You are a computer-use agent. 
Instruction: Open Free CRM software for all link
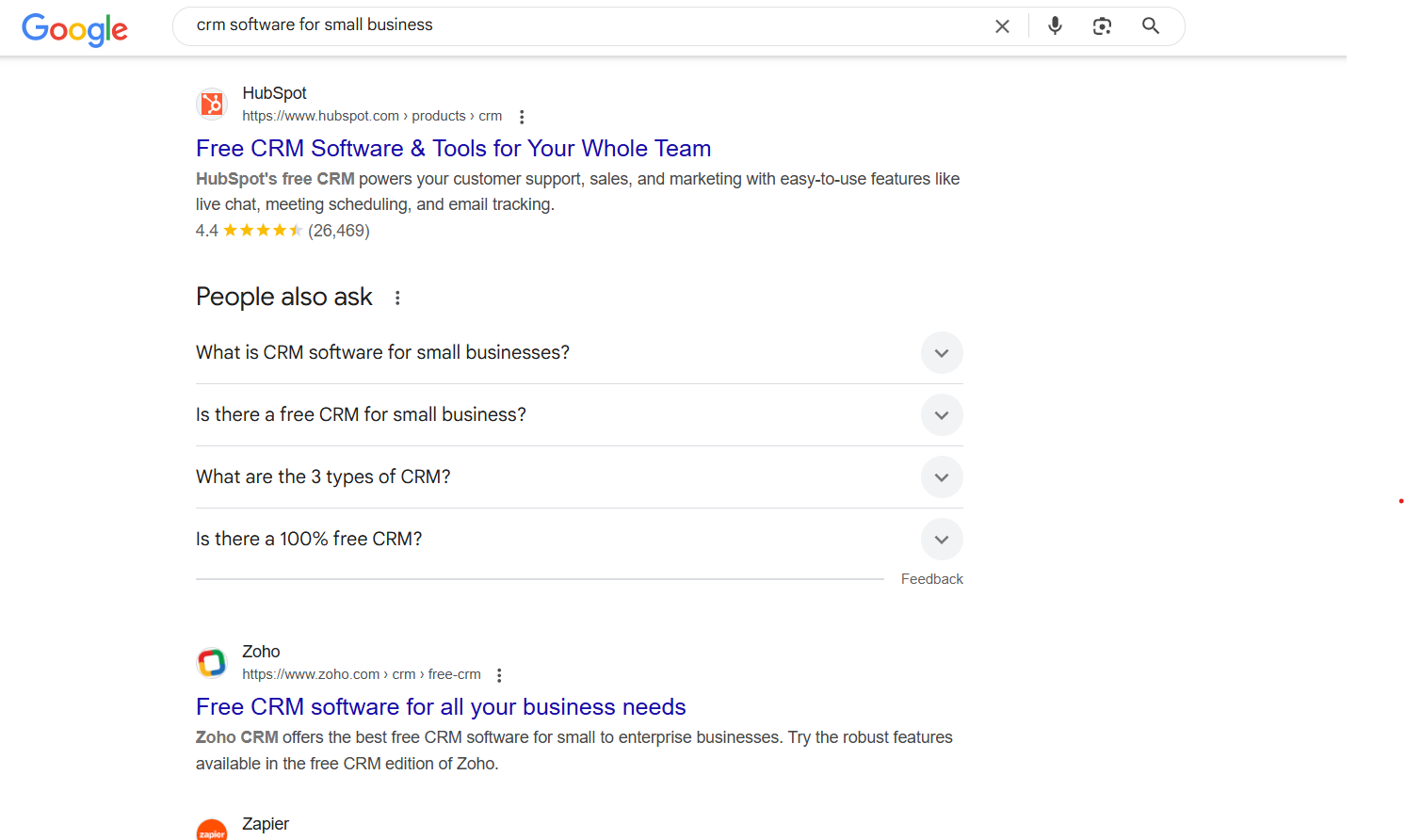click(441, 707)
